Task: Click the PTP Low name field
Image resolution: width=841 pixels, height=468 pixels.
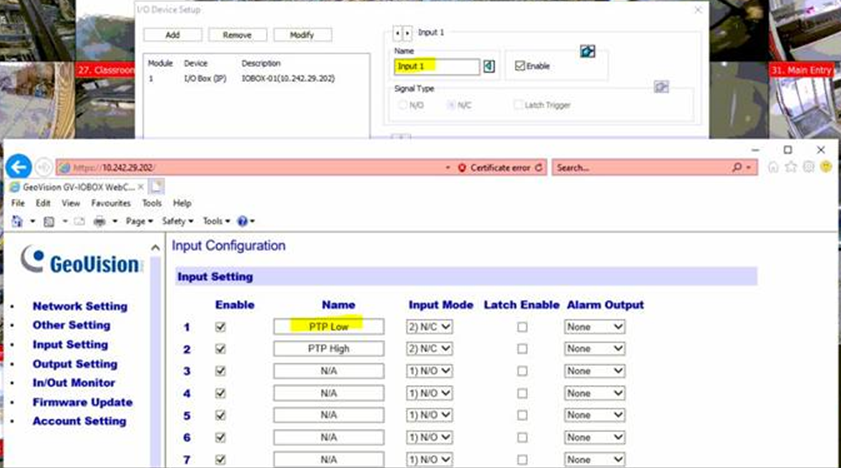Action: click(x=328, y=326)
